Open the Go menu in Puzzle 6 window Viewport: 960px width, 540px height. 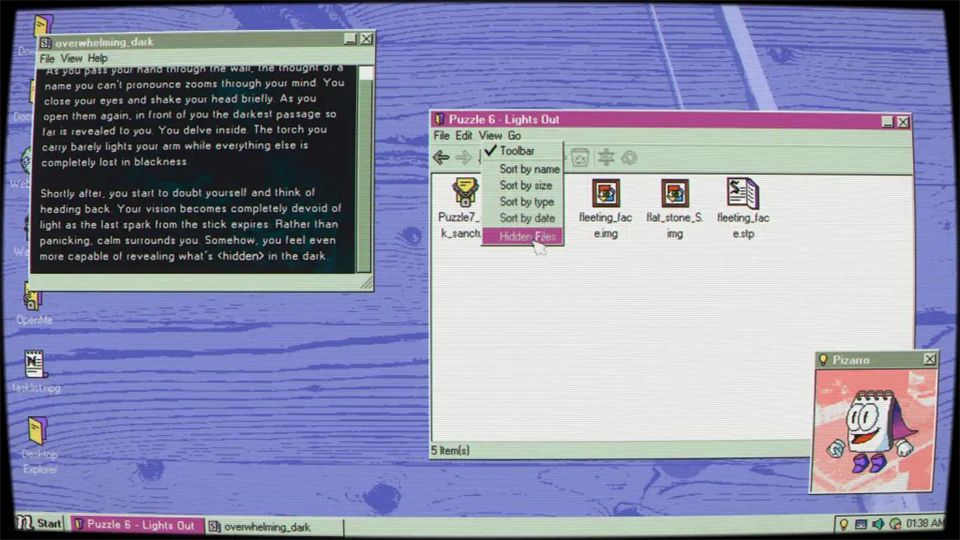(514, 135)
